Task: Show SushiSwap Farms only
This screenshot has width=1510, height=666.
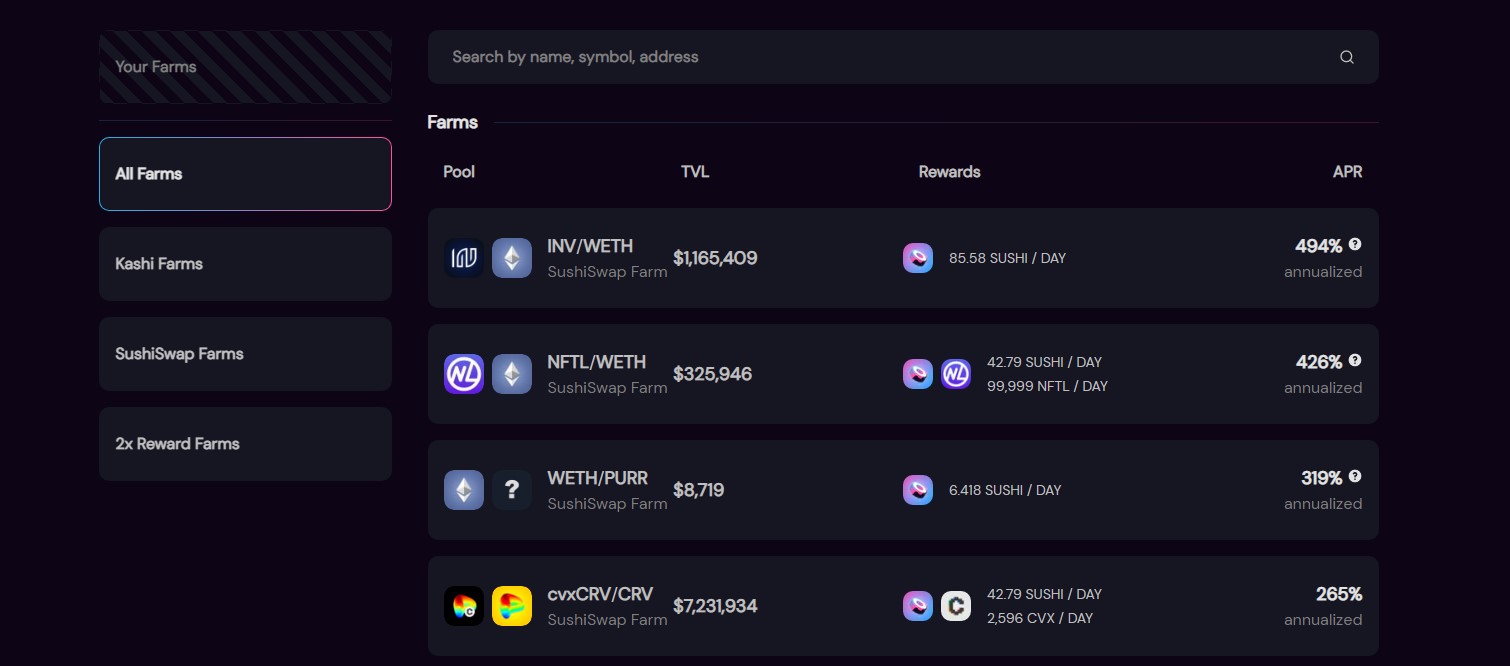Action: pos(245,354)
